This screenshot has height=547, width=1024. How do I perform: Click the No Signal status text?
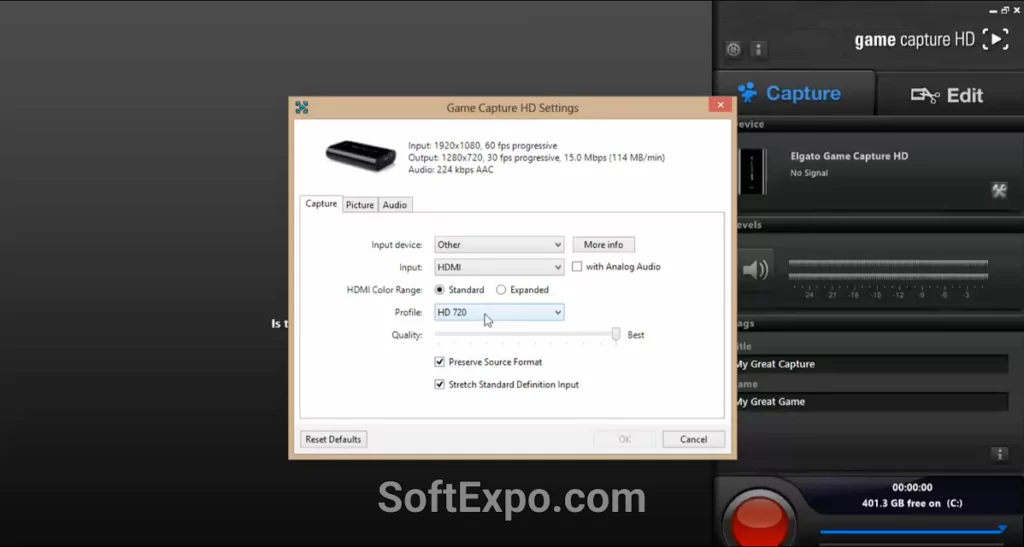(809, 173)
